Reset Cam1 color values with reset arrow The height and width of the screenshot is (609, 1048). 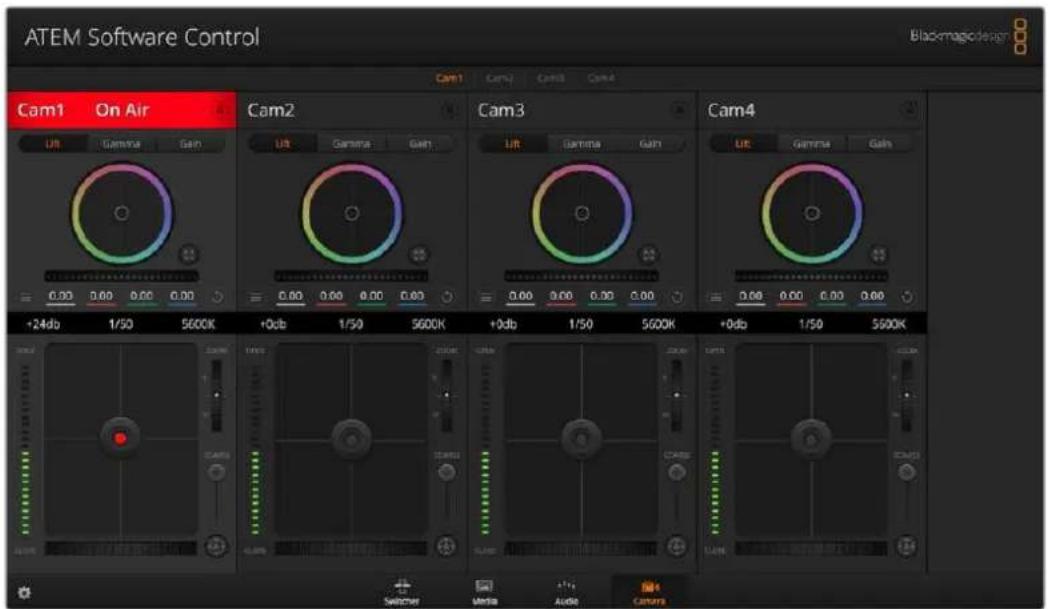217,297
